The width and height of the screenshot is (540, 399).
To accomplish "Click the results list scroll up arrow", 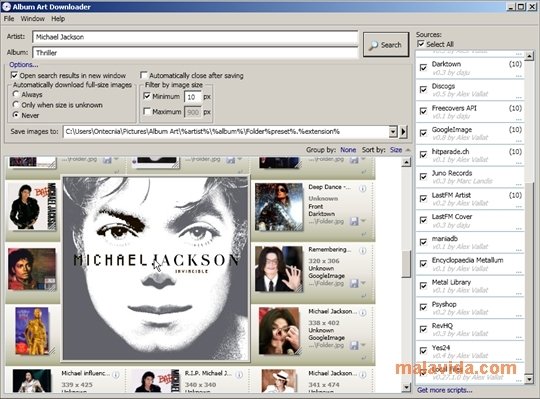I will coord(406,162).
